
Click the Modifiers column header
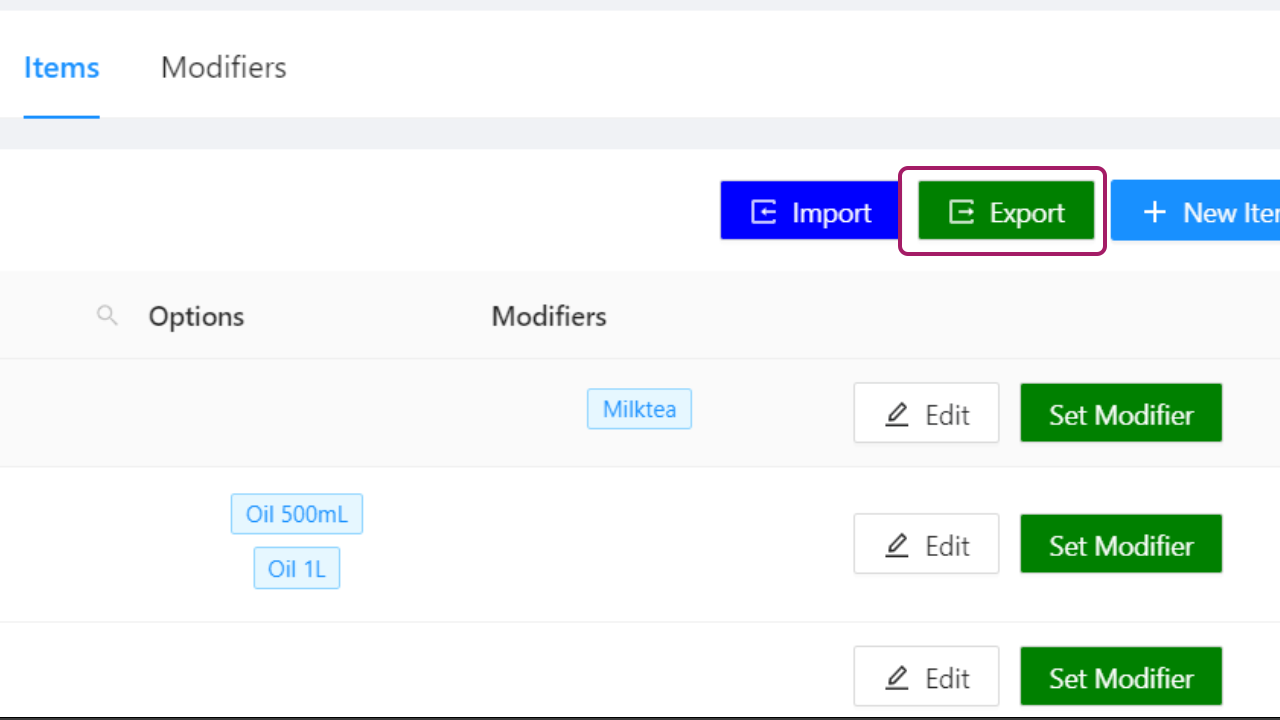click(x=549, y=316)
